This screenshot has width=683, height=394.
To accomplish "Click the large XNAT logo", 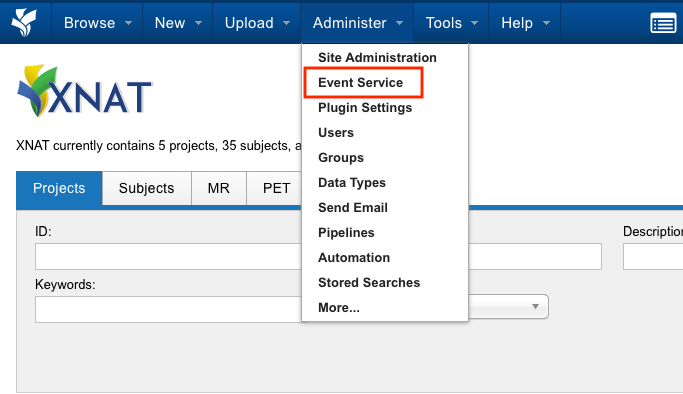I will (84, 91).
